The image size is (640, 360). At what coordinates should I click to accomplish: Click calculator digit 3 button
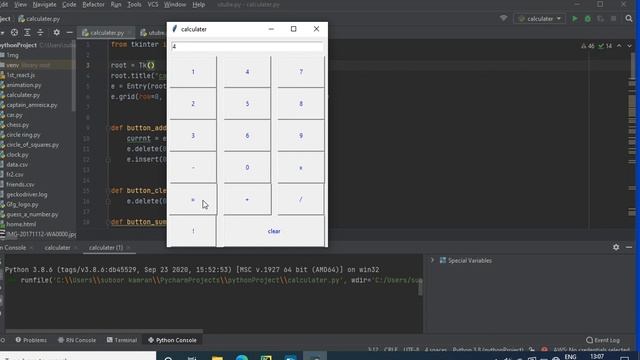[x=193, y=136]
